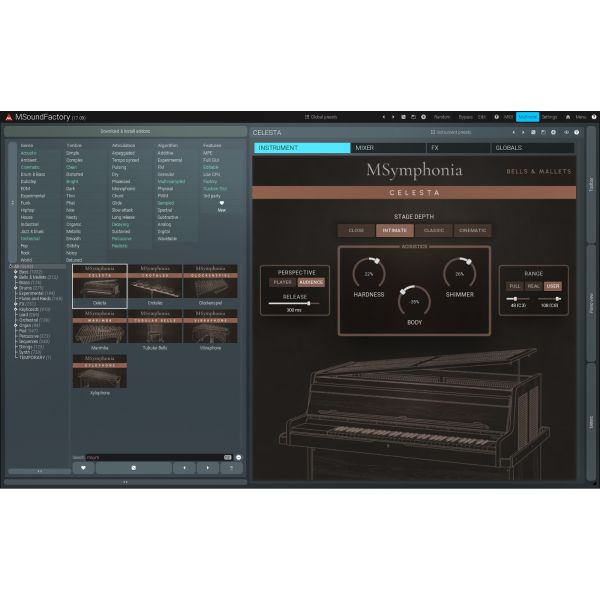This screenshot has height=600, width=600.
Task: Select the Full range option
Action: point(515,286)
